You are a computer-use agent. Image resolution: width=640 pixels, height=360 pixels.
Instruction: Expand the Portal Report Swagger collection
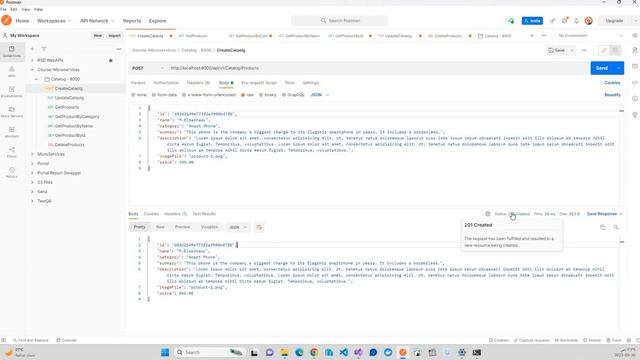(32, 173)
